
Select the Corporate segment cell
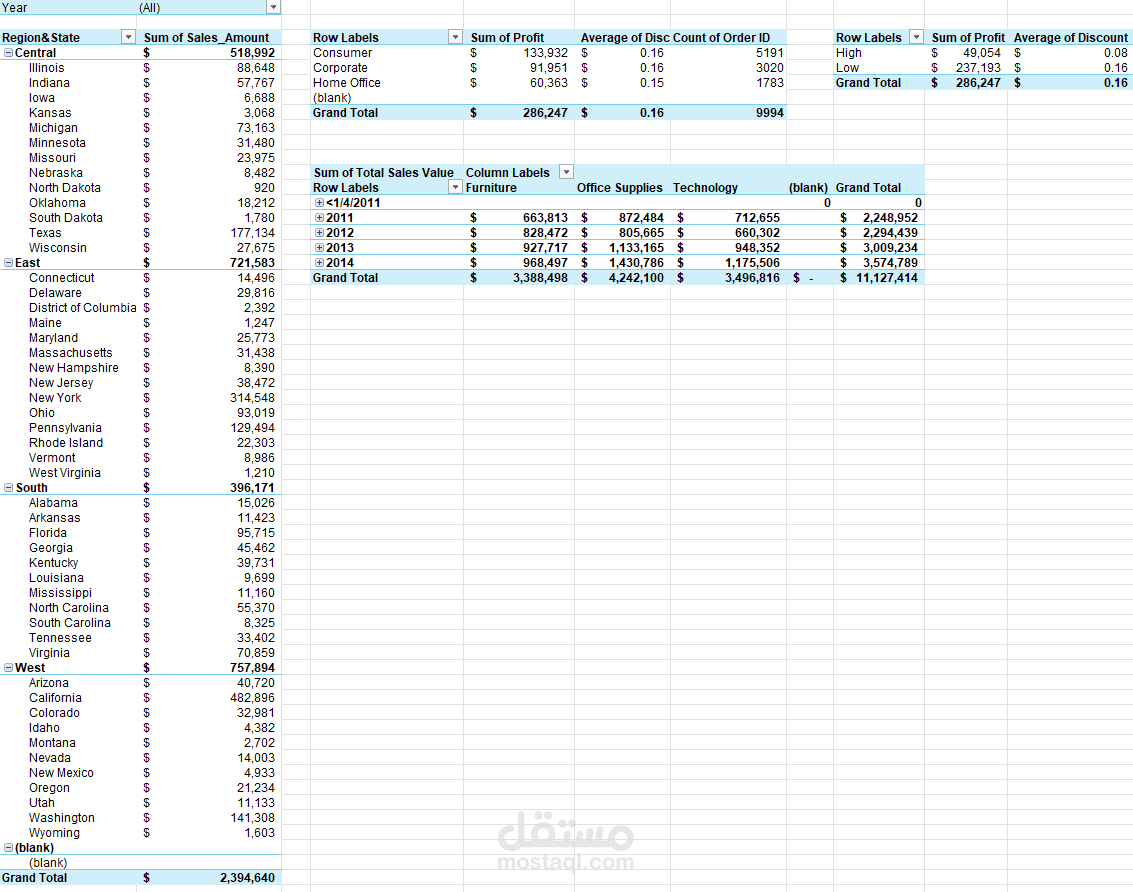[x=340, y=68]
